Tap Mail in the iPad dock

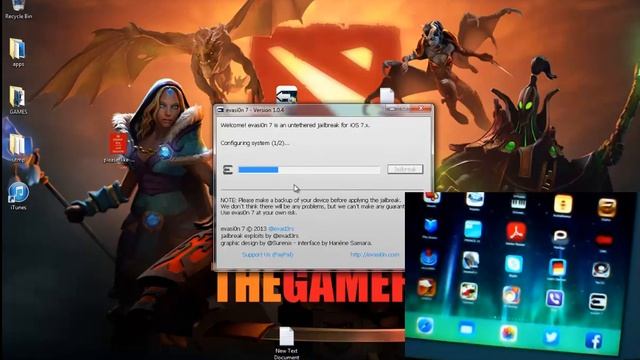pos(466,329)
